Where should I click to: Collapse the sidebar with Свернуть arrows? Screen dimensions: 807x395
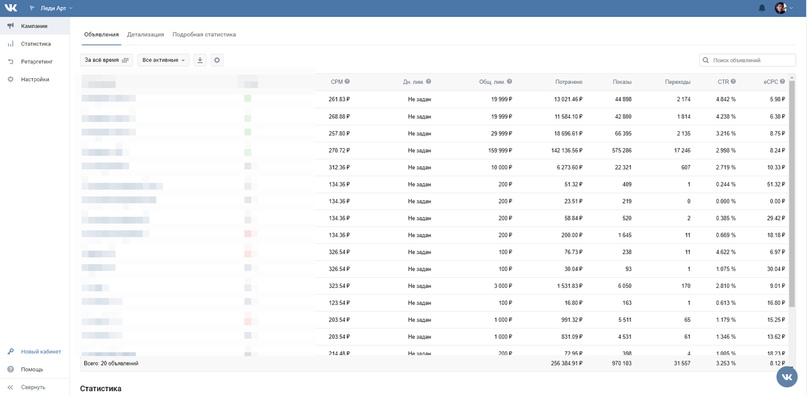pyautogui.click(x=10, y=387)
